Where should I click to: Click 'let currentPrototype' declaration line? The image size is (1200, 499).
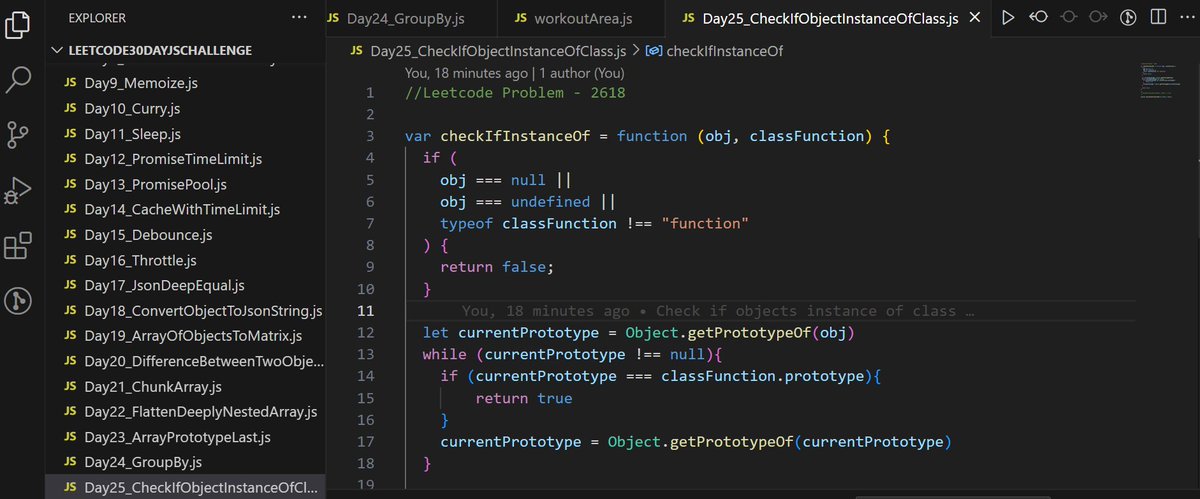pyautogui.click(x=640, y=332)
